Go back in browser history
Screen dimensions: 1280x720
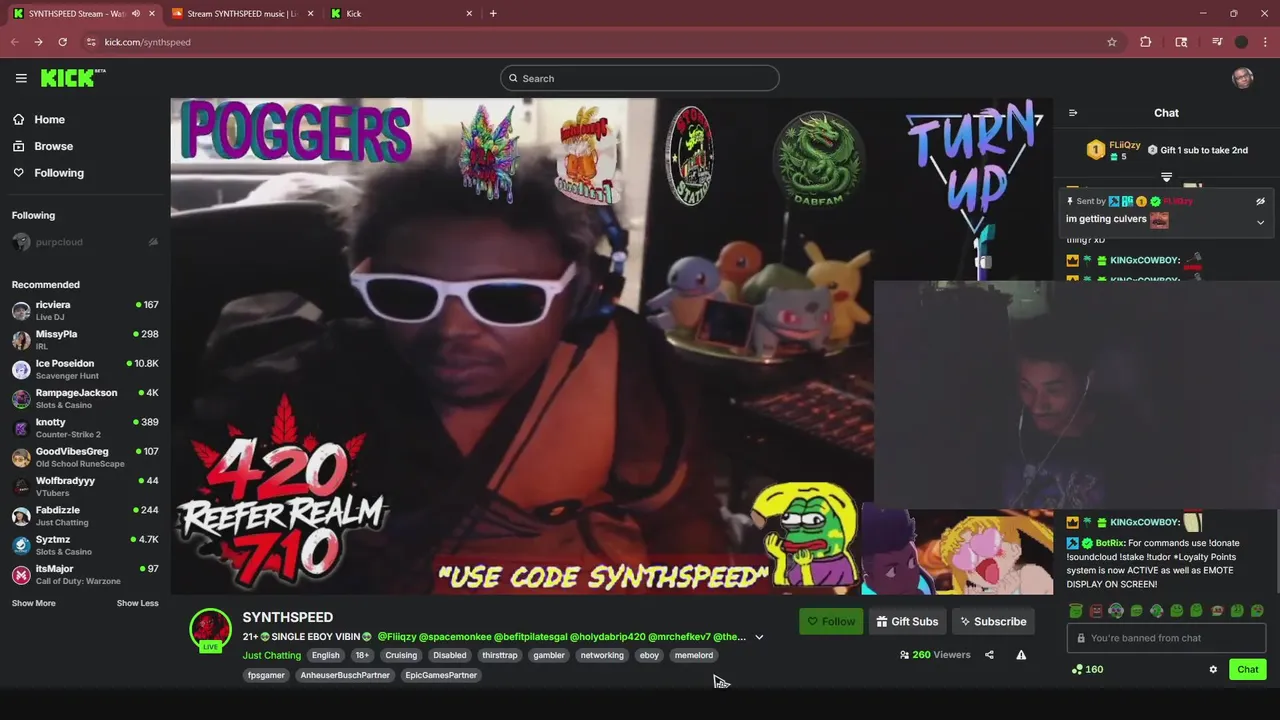14,42
